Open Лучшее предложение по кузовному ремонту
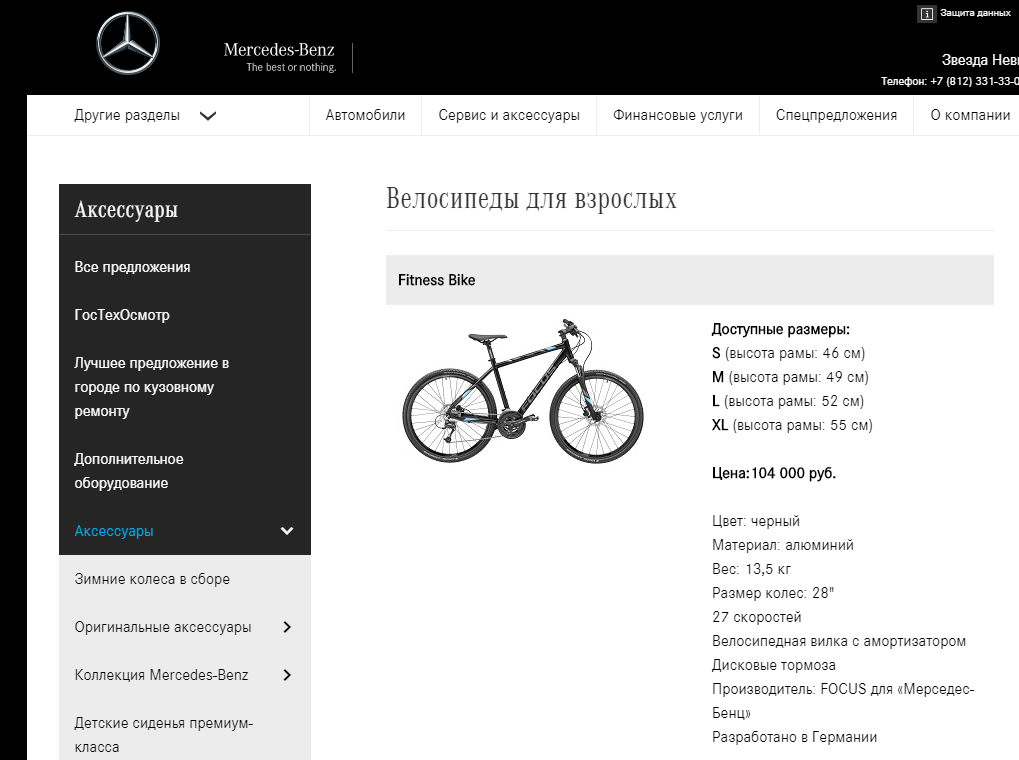The height and width of the screenshot is (760, 1019). click(x=151, y=387)
